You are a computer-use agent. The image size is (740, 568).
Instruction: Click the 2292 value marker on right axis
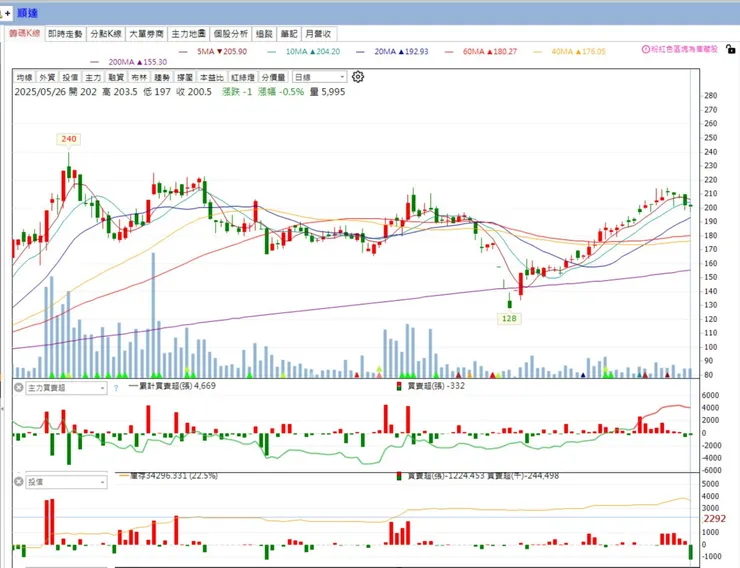point(714,519)
